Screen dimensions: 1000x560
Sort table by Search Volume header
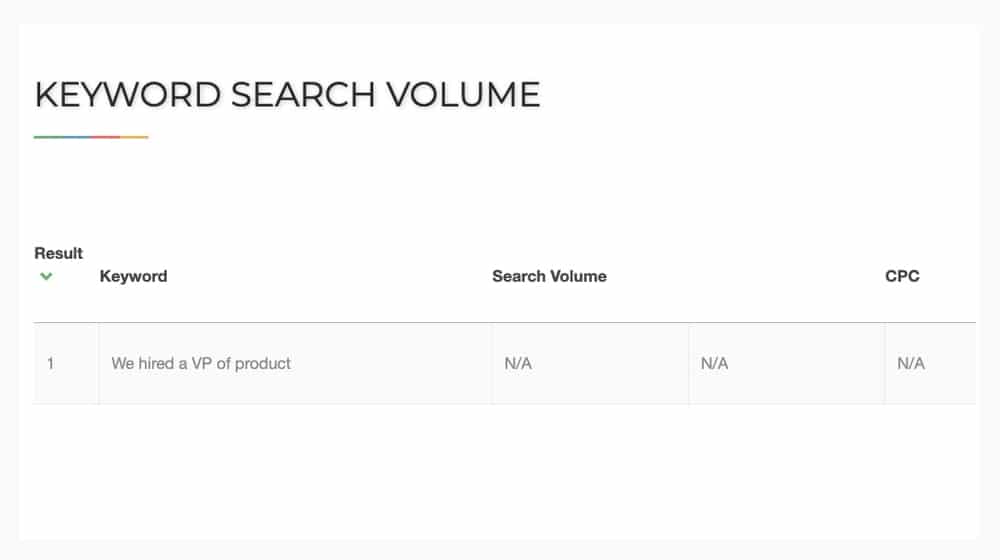pyautogui.click(x=549, y=276)
